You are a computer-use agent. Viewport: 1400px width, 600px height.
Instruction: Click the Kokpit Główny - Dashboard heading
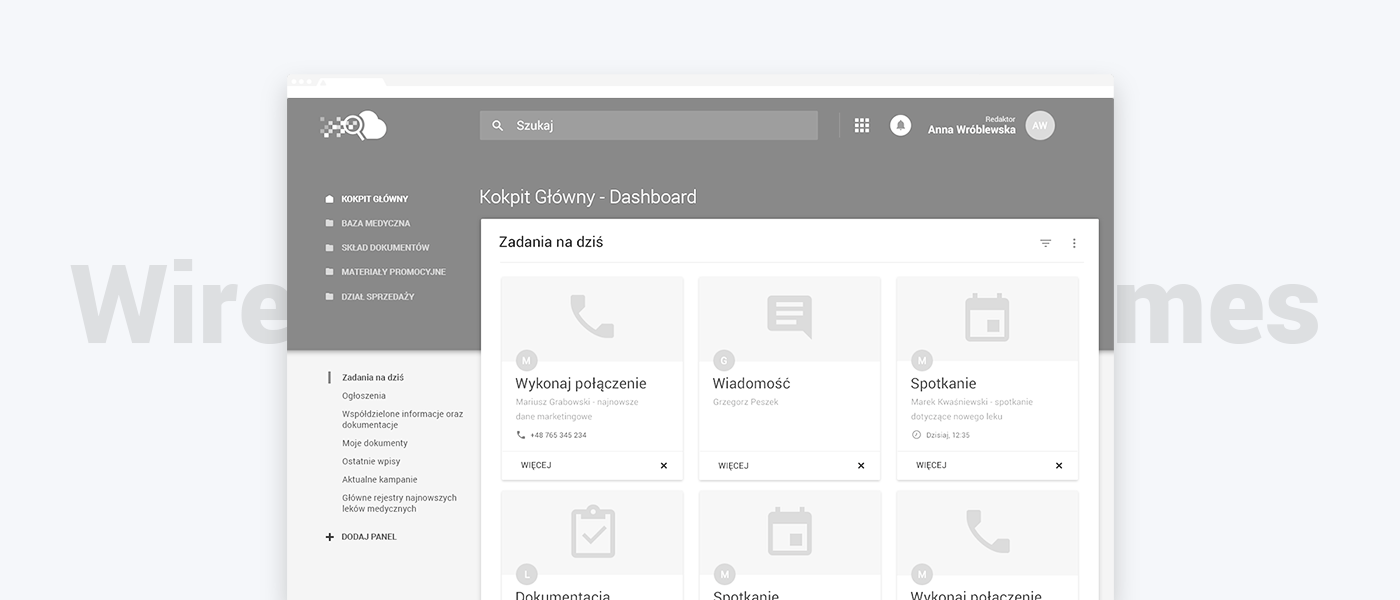[588, 197]
